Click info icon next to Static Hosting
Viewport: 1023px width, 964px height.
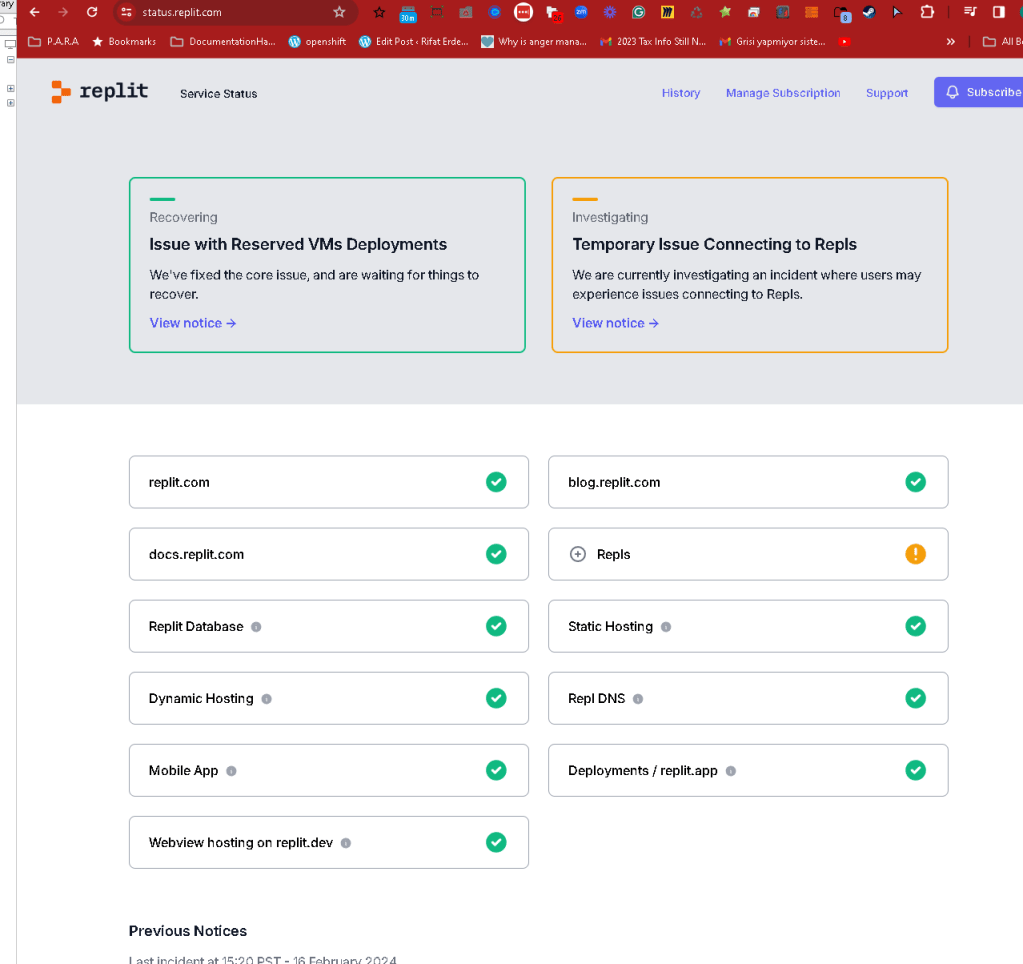click(x=665, y=627)
